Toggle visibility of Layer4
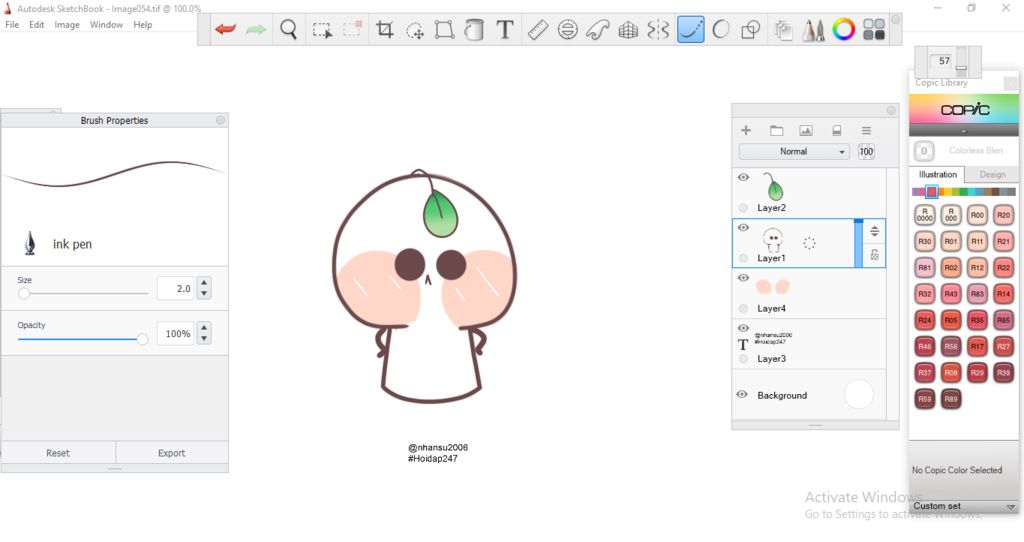This screenshot has height=542, width=1024. 743,278
